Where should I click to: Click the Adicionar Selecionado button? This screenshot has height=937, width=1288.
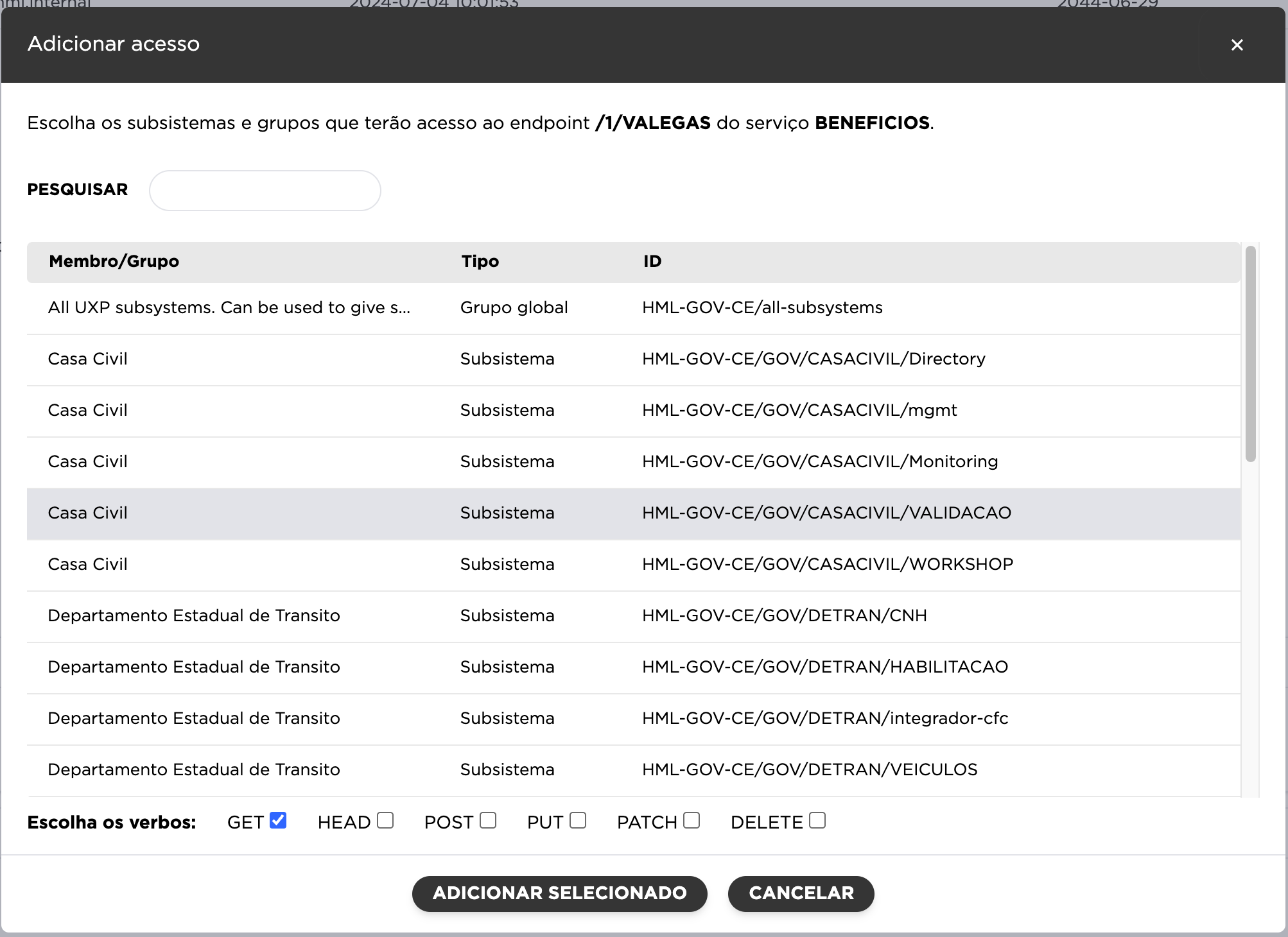(x=559, y=893)
